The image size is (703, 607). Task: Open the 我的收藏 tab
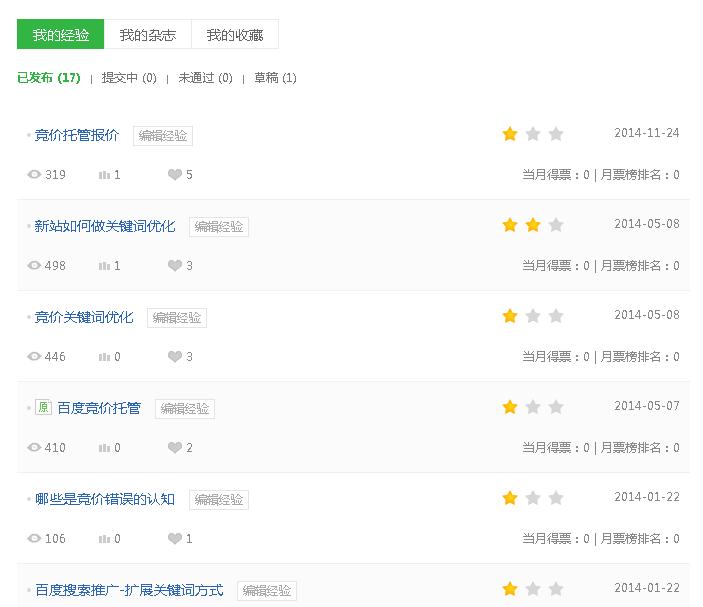point(235,35)
